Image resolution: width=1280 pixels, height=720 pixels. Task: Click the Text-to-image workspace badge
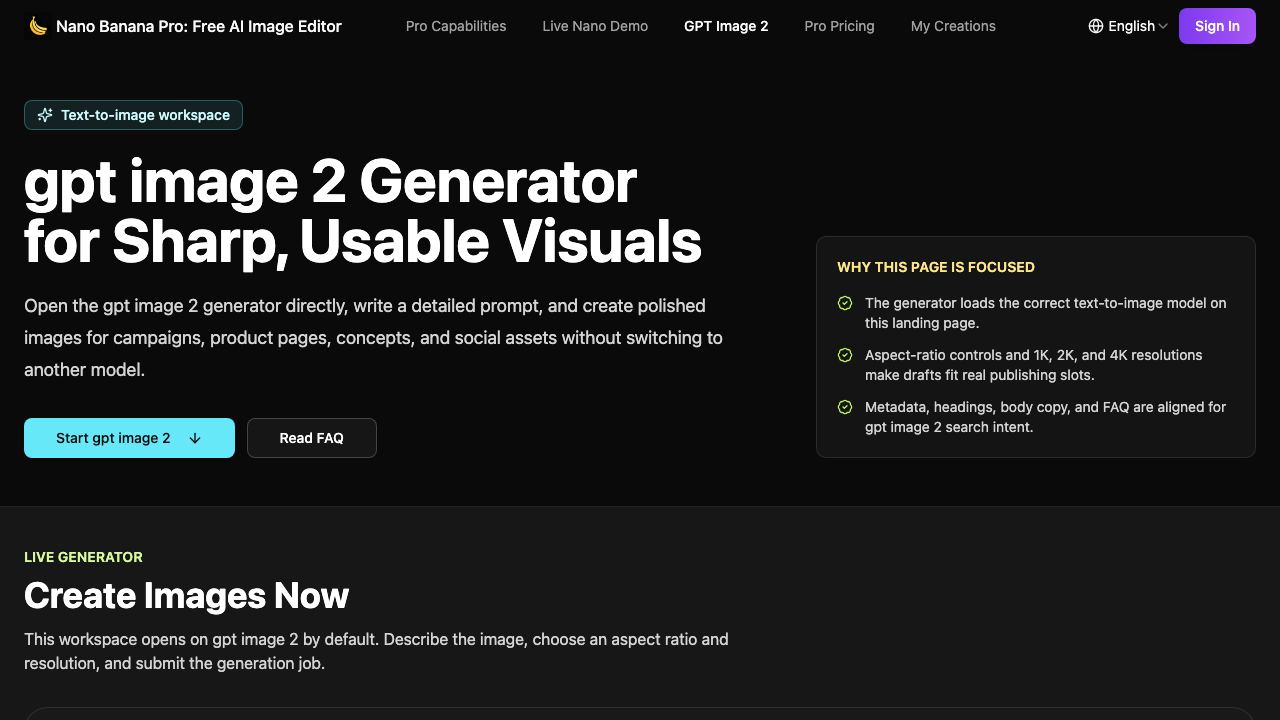click(133, 115)
